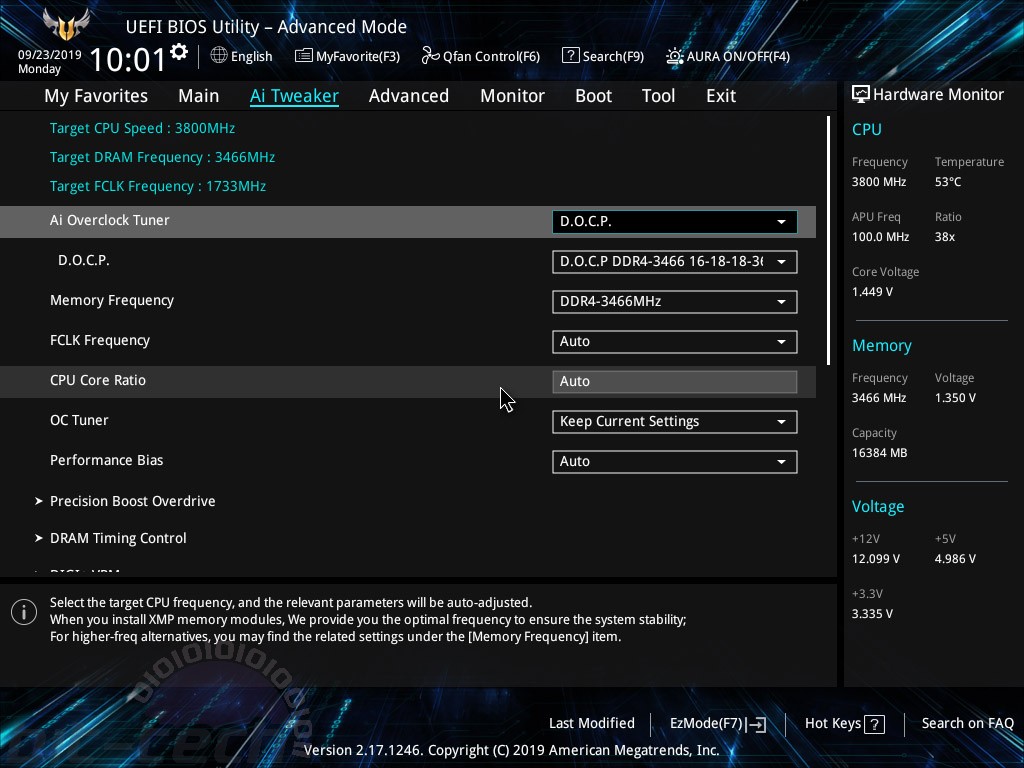This screenshot has height=768, width=1024.
Task: Click the Search(F9) label
Action: tap(613, 56)
